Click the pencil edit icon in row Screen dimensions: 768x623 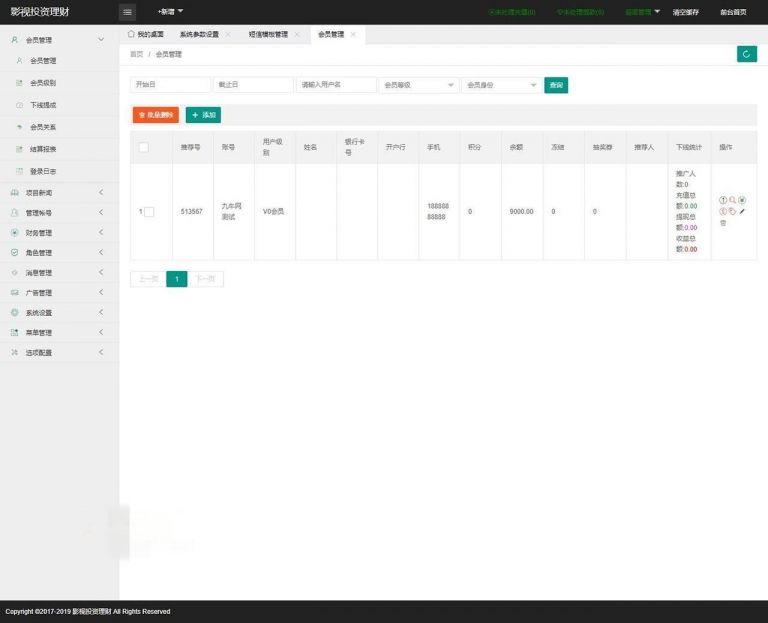[x=743, y=211]
